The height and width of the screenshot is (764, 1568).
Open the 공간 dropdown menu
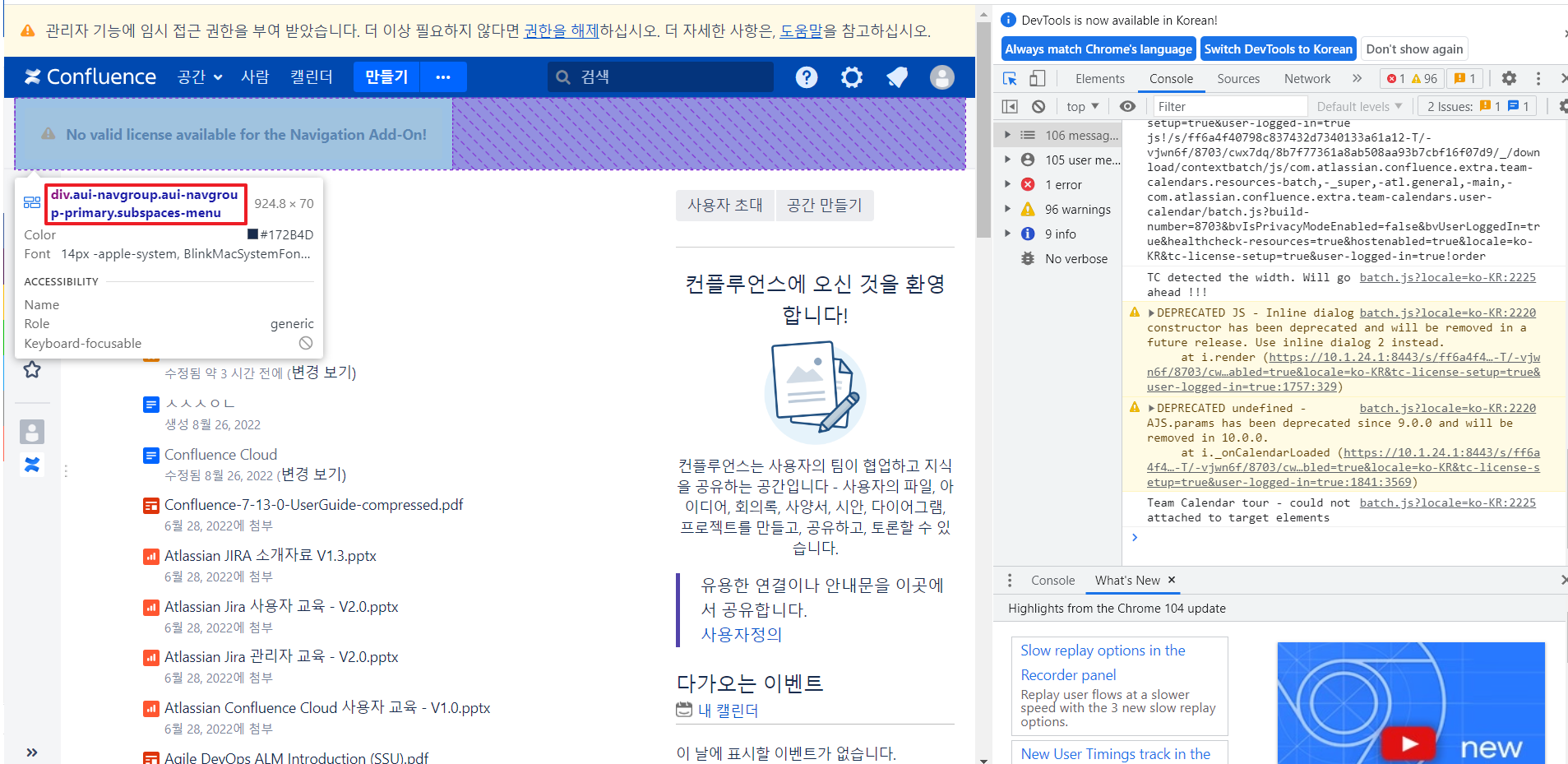200,76
